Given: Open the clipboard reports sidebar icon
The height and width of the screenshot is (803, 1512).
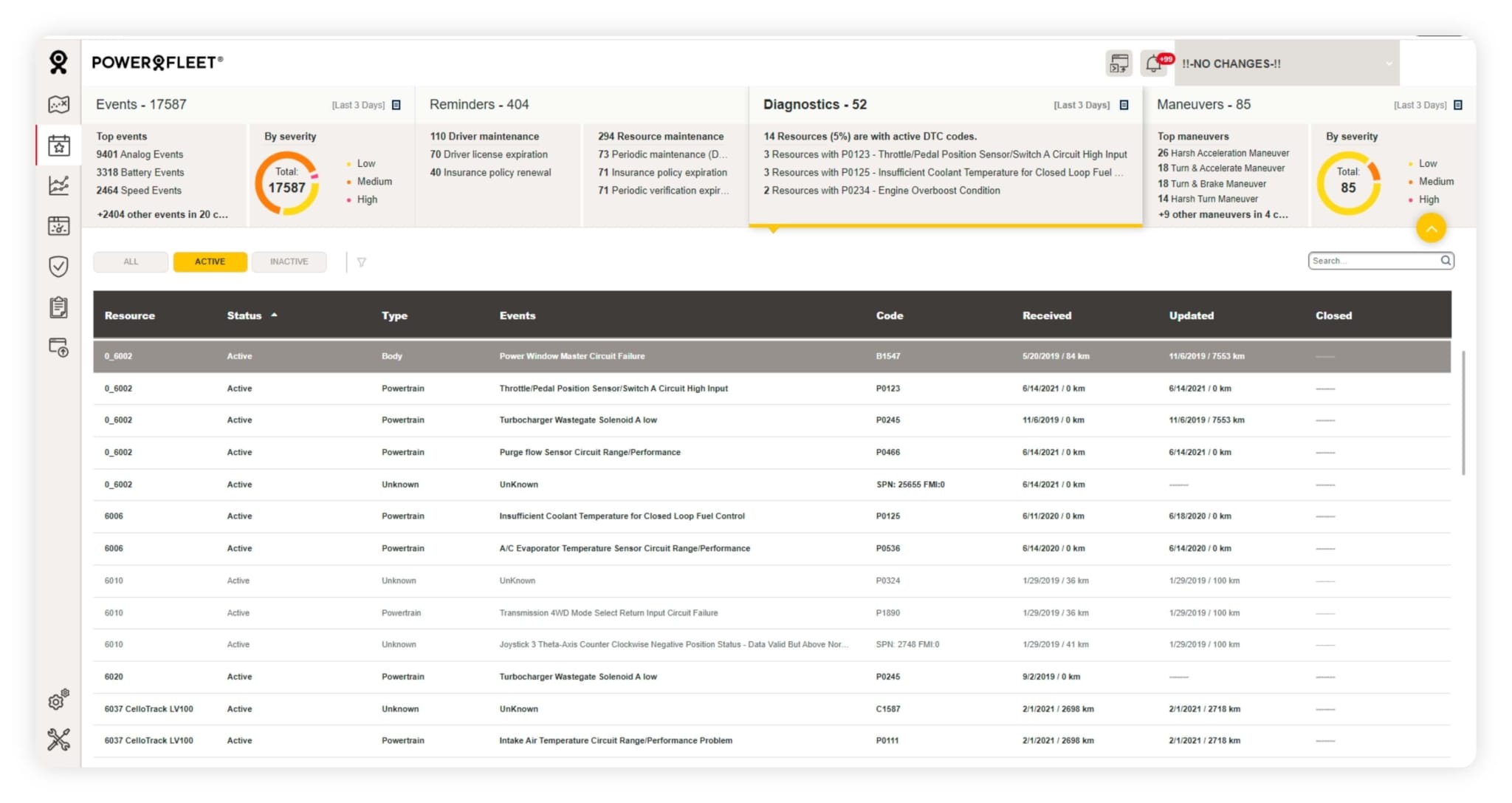Looking at the screenshot, I should click(58, 307).
